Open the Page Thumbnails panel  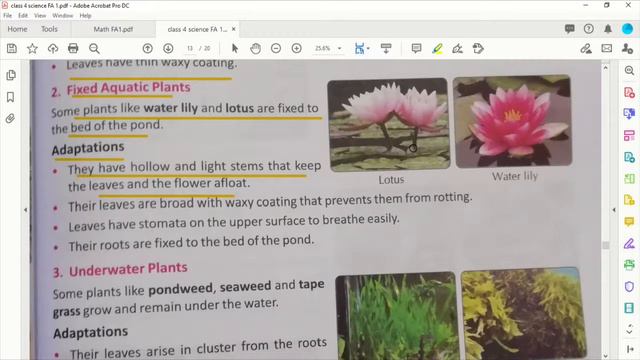click(11, 75)
